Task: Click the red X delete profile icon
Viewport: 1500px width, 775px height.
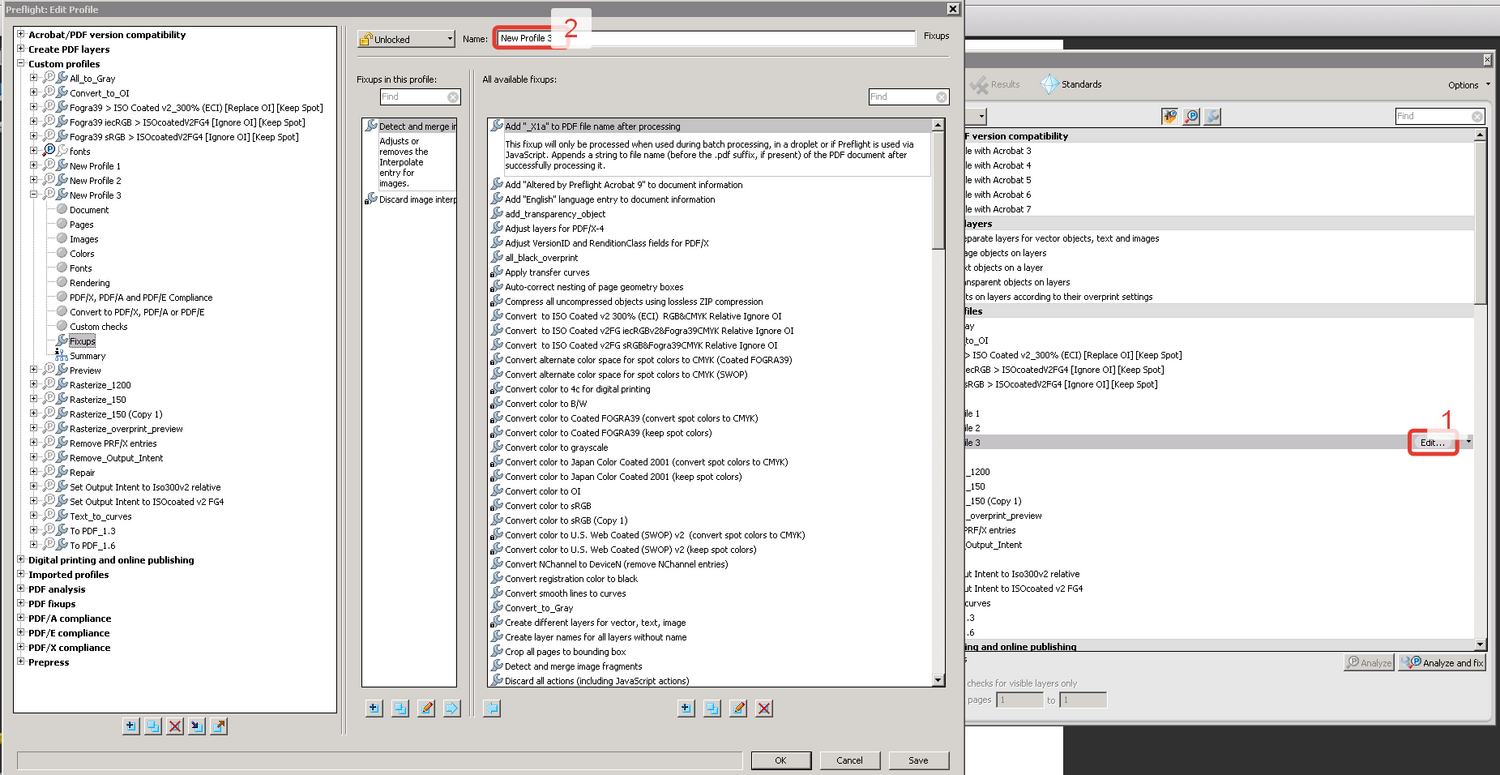Action: (175, 726)
